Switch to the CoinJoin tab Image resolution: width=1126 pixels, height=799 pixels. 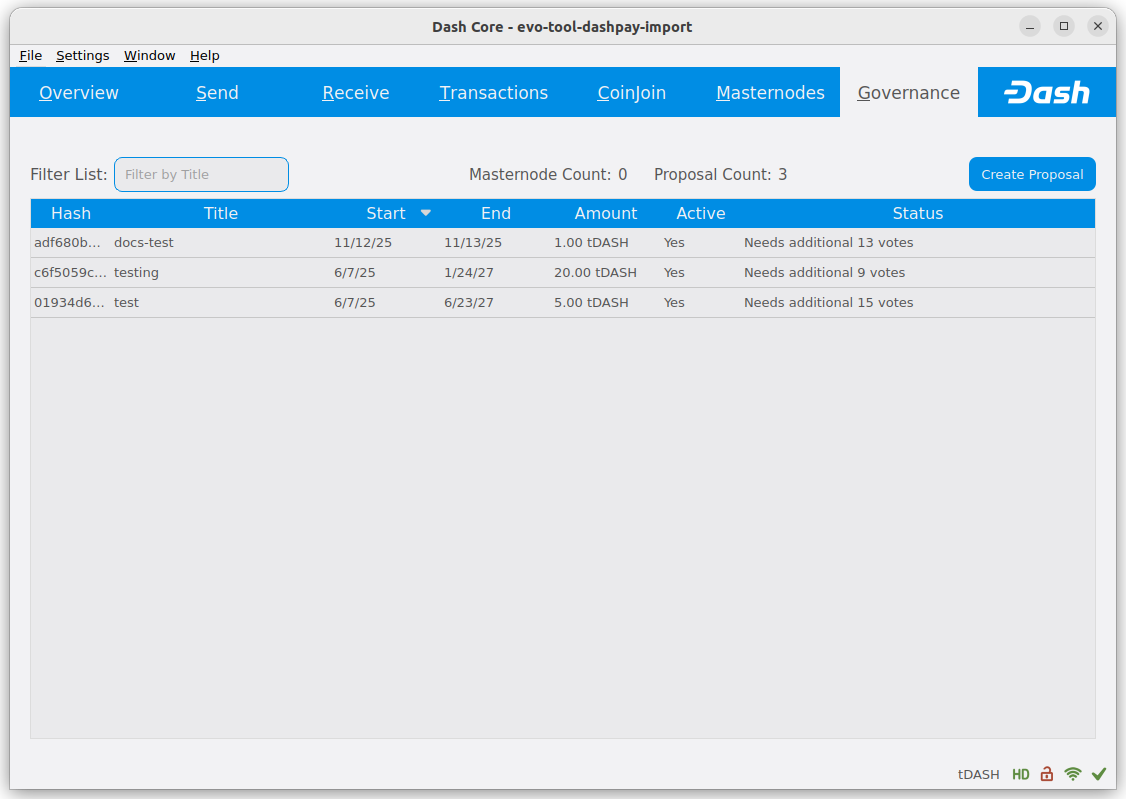coord(631,93)
